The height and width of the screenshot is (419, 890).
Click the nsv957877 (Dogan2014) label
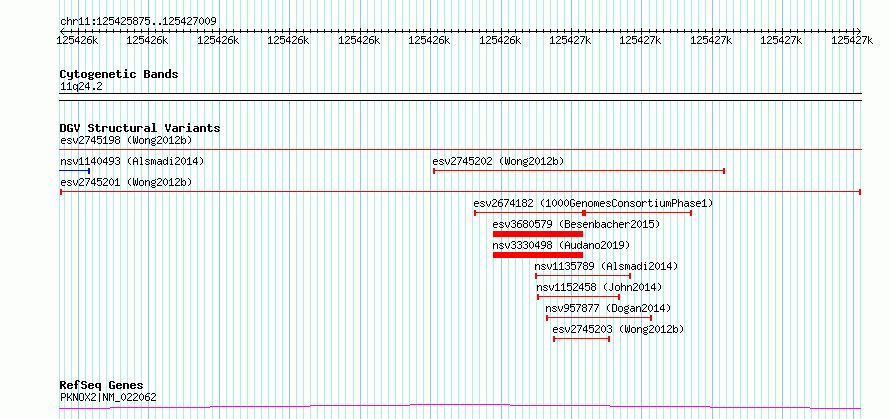click(x=608, y=308)
